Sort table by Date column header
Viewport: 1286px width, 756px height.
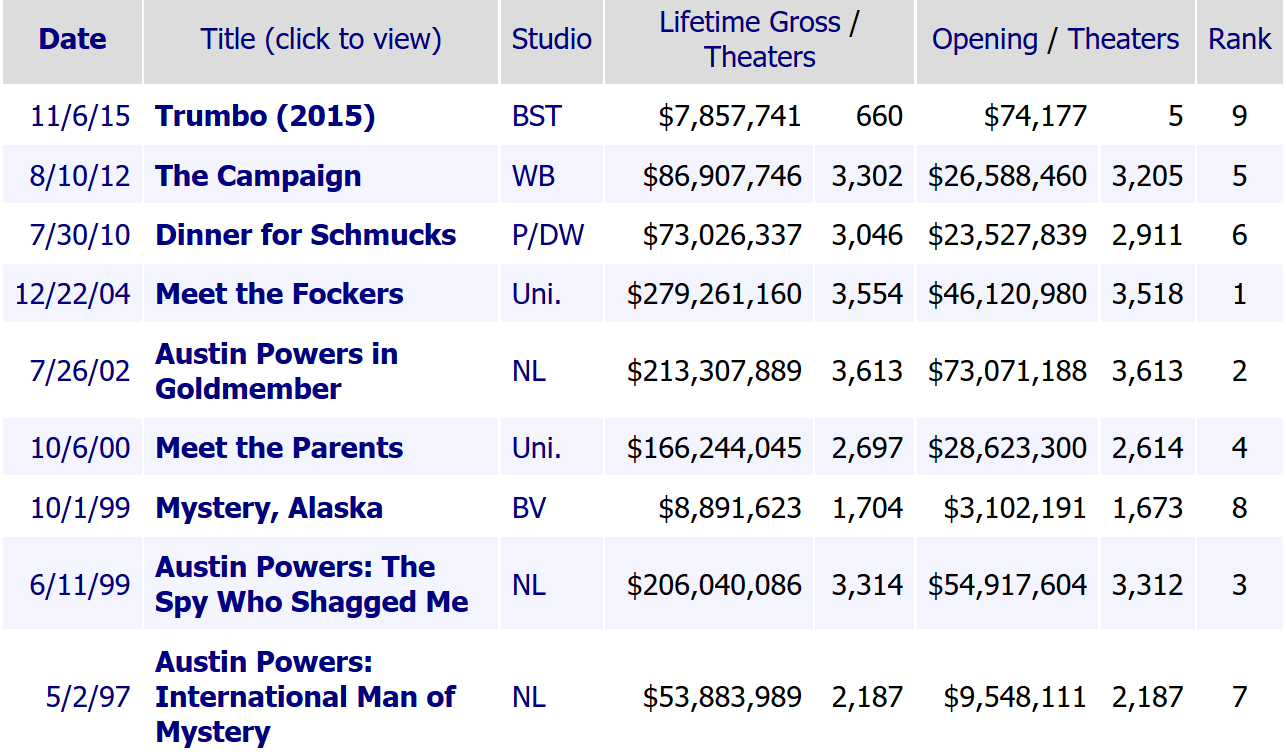[x=72, y=39]
